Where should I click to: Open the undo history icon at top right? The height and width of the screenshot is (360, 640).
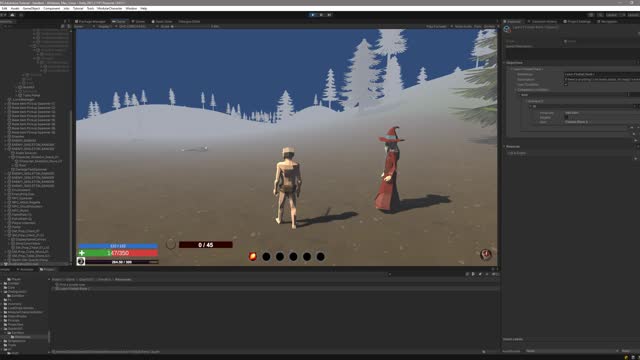point(591,15)
